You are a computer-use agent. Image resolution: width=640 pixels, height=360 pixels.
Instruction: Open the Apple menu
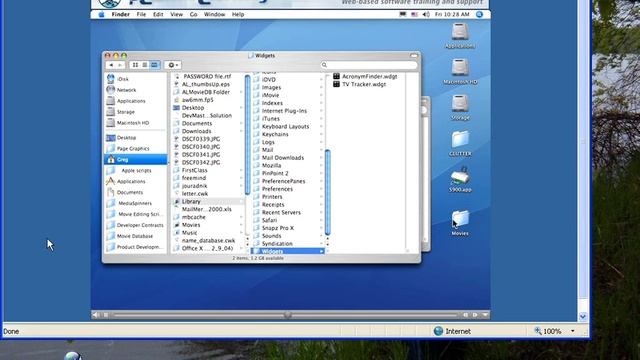101,14
